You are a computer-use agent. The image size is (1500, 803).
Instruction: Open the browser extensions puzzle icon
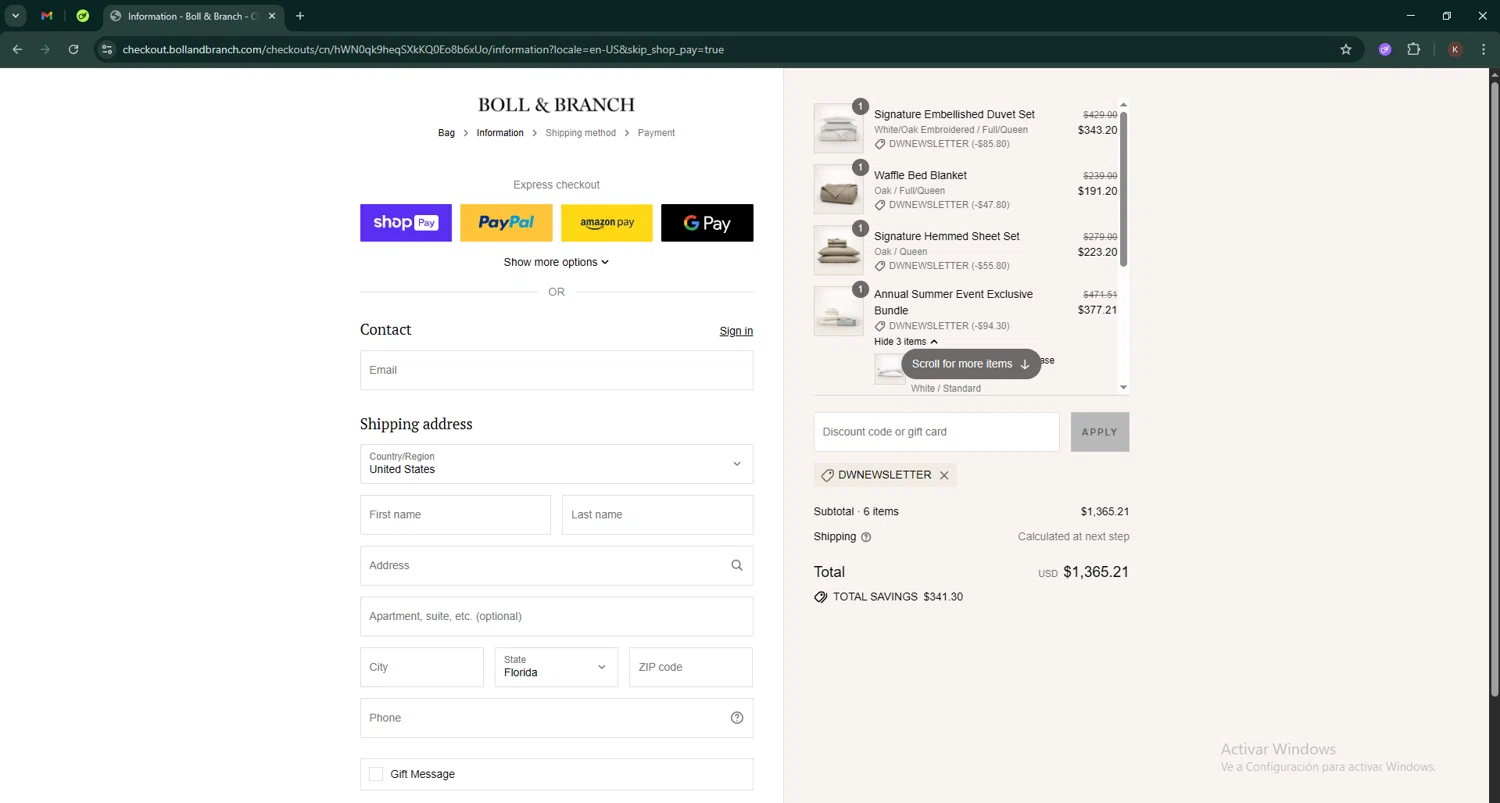[1413, 49]
